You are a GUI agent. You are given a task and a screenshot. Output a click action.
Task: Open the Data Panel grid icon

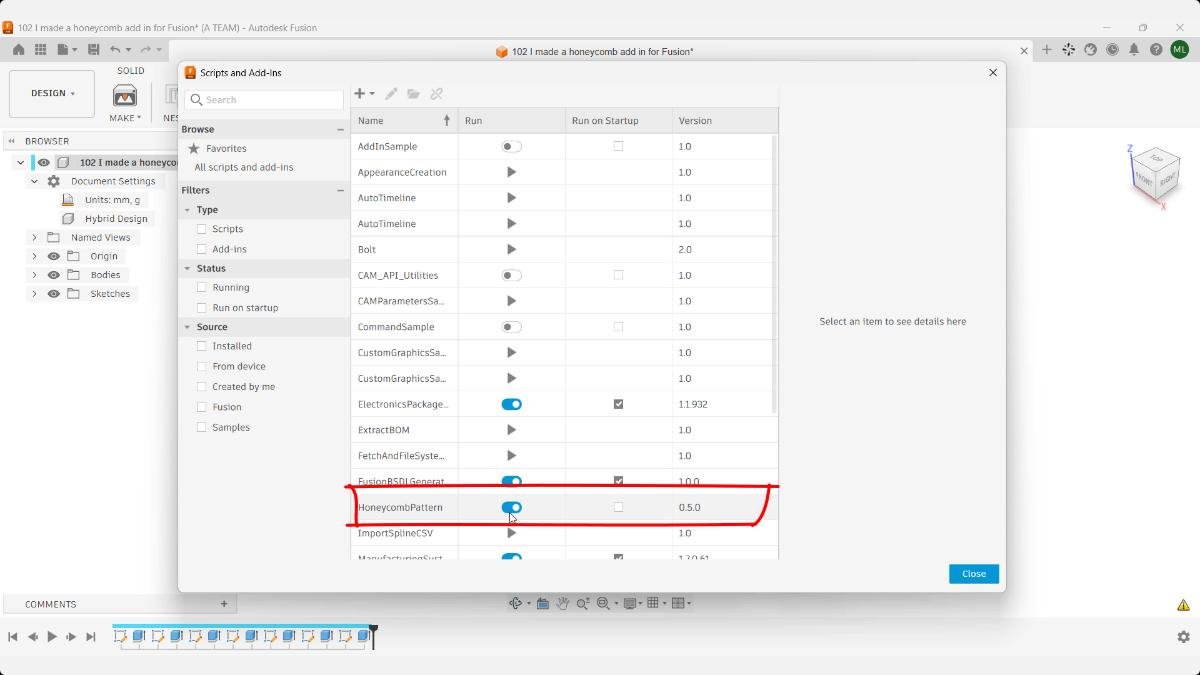[41, 49]
